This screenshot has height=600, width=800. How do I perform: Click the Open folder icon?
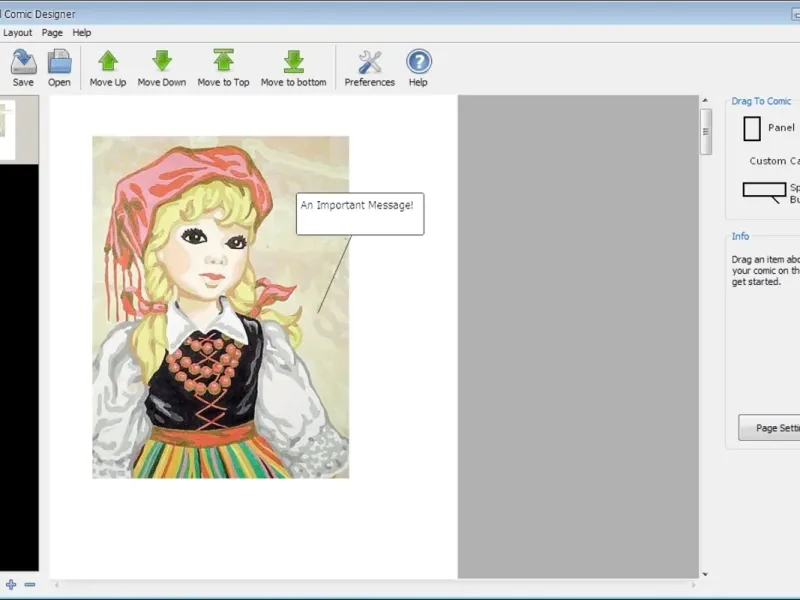59,62
